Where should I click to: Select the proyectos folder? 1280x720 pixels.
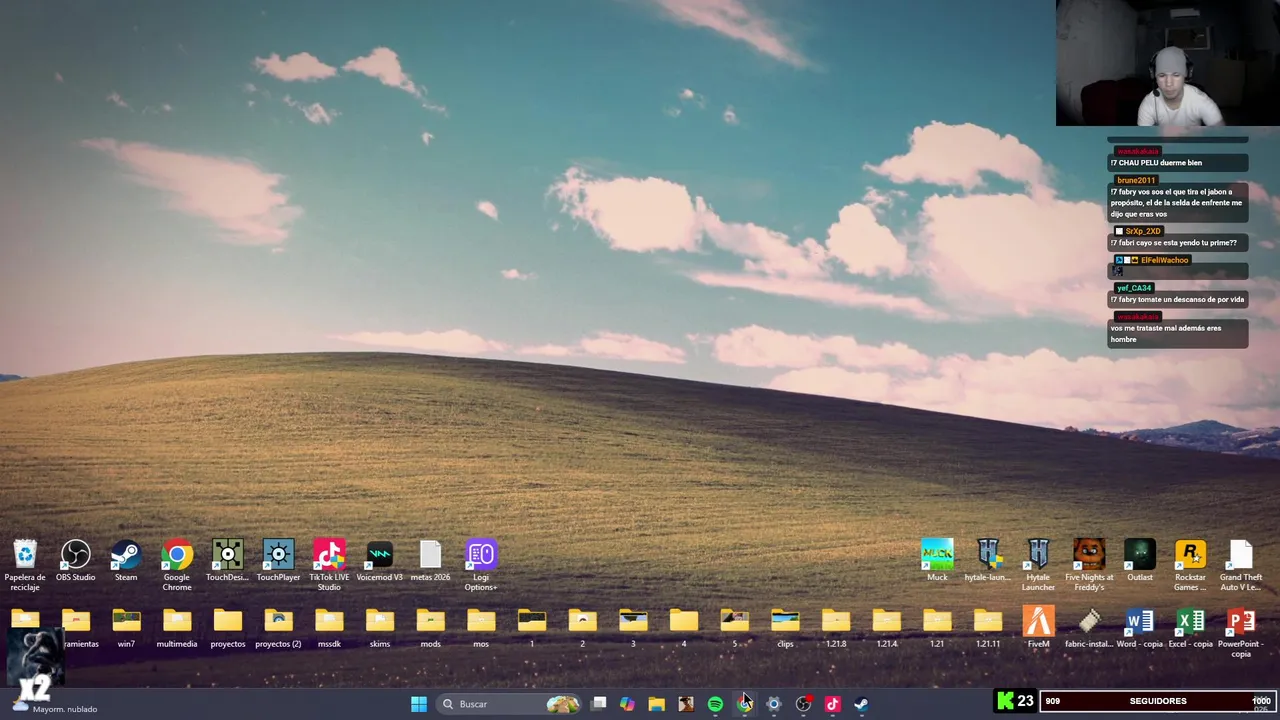click(x=228, y=628)
